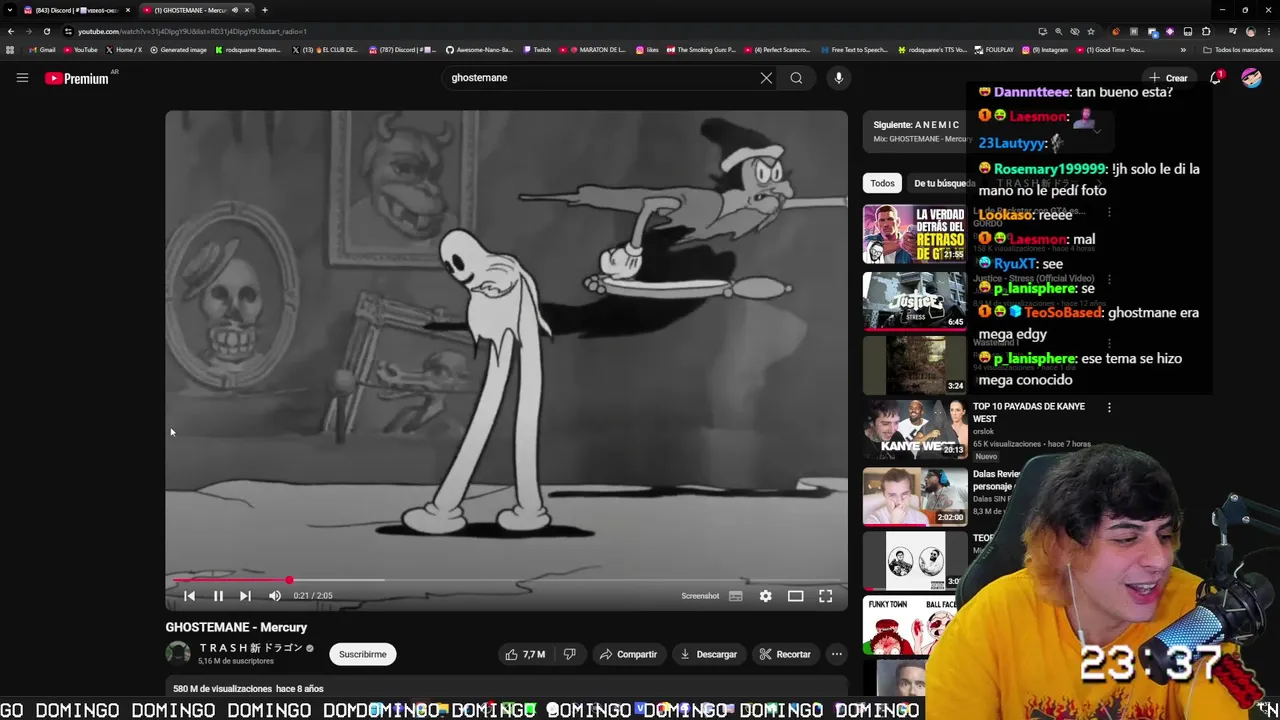
Task: Open the YouTube guide hamburger menu
Action: click(x=22, y=78)
